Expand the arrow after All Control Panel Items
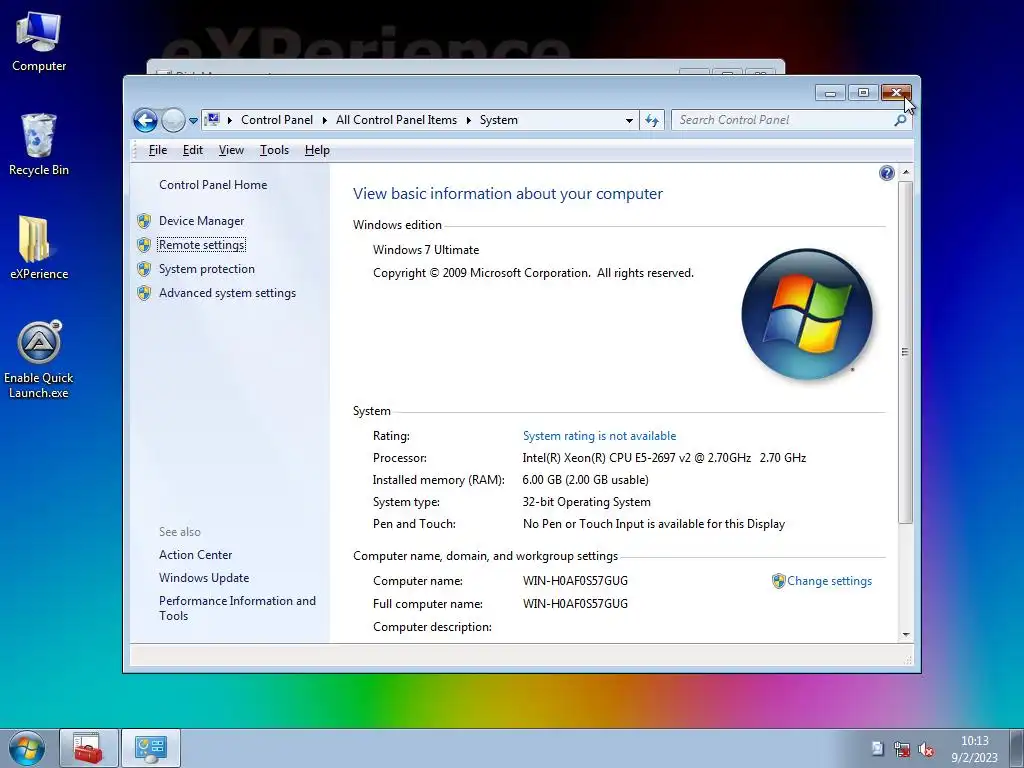 pyautogui.click(x=468, y=120)
